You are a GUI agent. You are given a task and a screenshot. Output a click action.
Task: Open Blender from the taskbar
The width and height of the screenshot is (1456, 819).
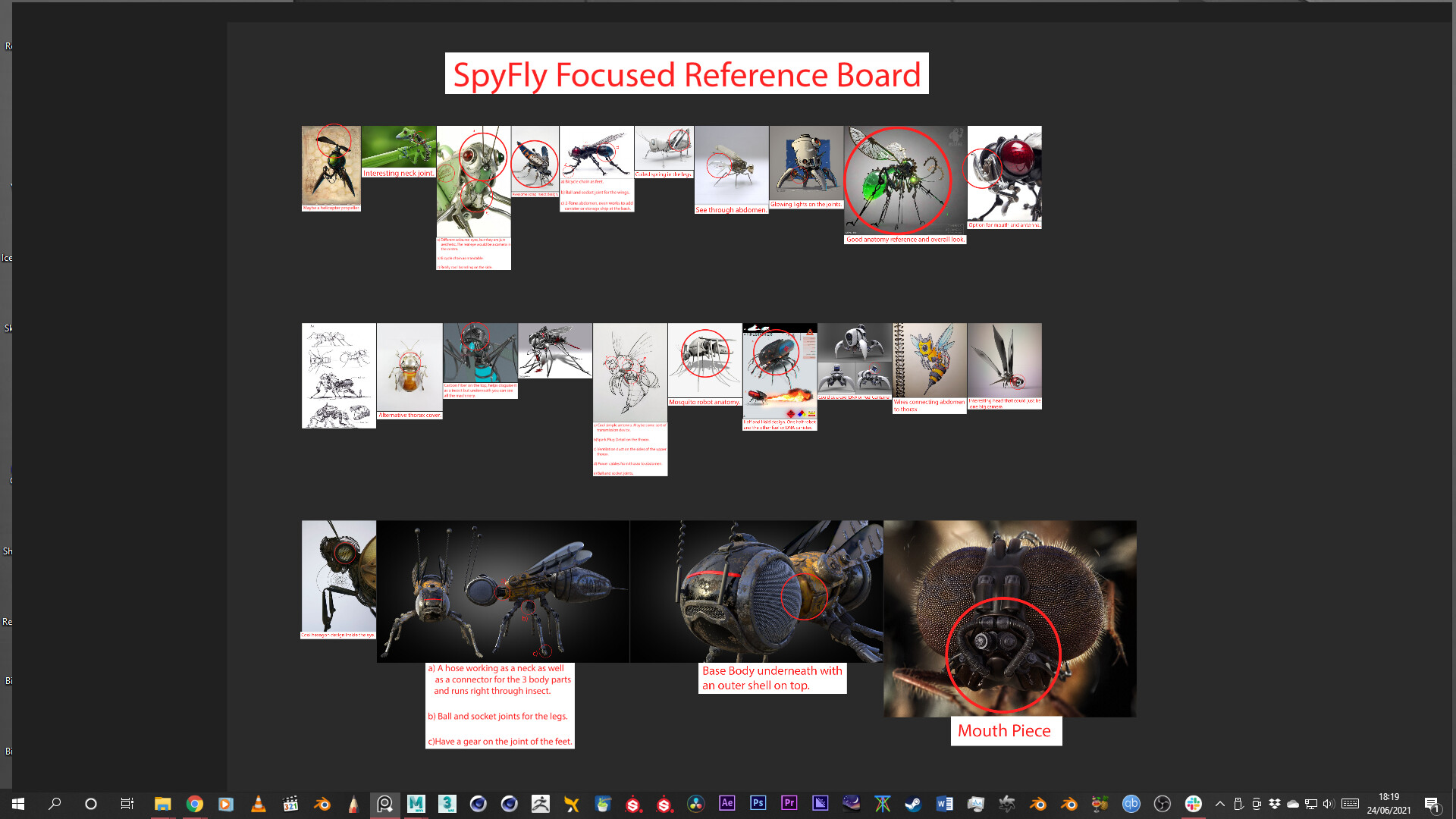322,805
